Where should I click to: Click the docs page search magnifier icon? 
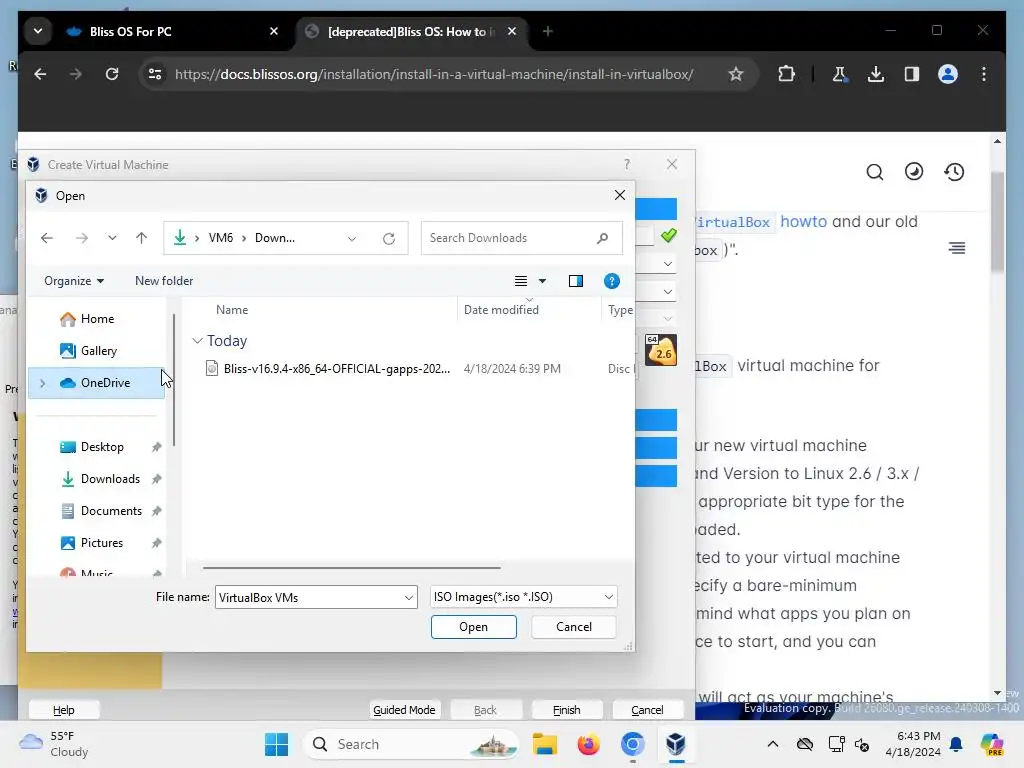coord(874,172)
